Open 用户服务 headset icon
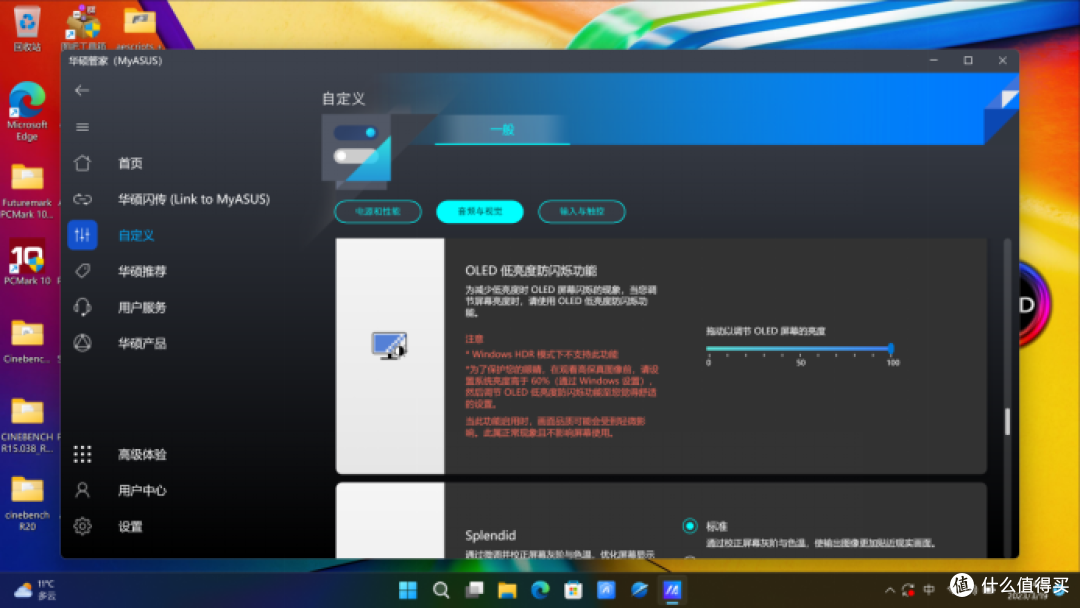The width and height of the screenshot is (1080, 608). tap(82, 307)
